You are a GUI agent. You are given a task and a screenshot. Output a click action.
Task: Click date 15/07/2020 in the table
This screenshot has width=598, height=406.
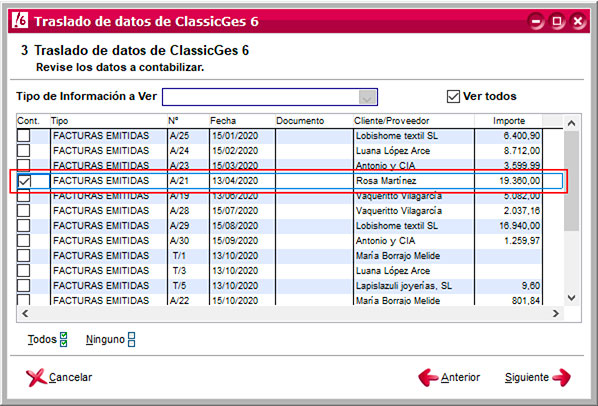click(x=242, y=210)
